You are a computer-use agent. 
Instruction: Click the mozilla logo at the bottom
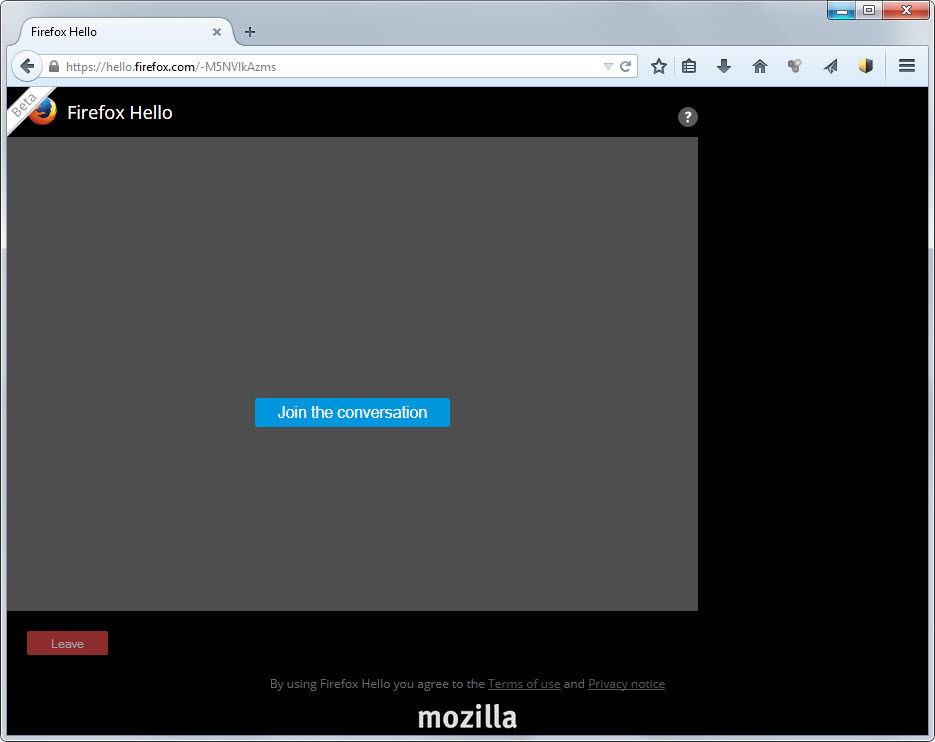(467, 717)
